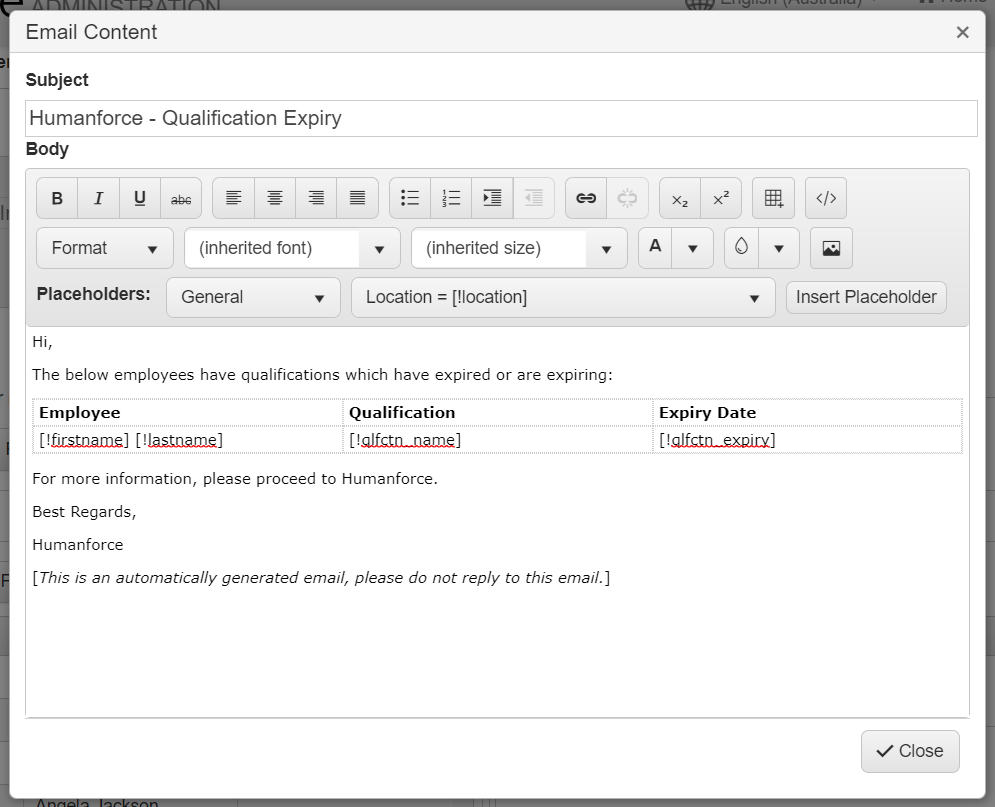995x807 pixels.
Task: Click the Subject input field
Action: 501,118
